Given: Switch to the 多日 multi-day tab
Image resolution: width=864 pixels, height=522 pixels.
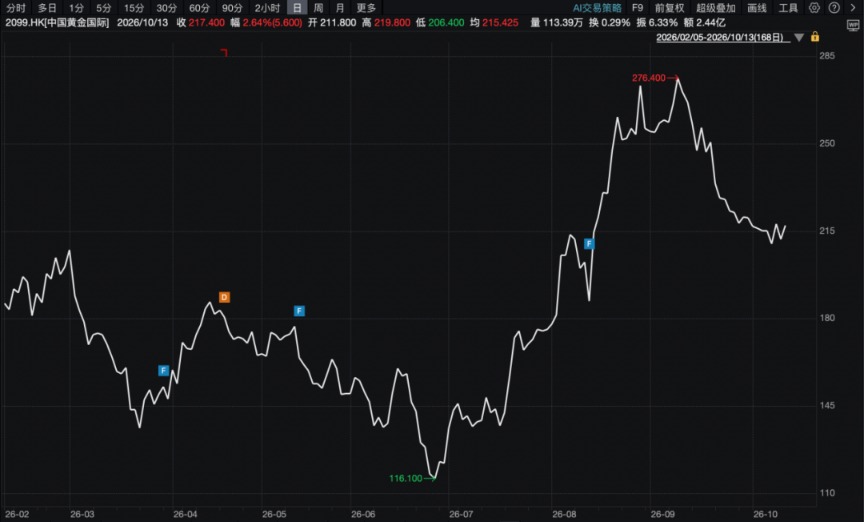Looking at the screenshot, I should pyautogui.click(x=47, y=8).
